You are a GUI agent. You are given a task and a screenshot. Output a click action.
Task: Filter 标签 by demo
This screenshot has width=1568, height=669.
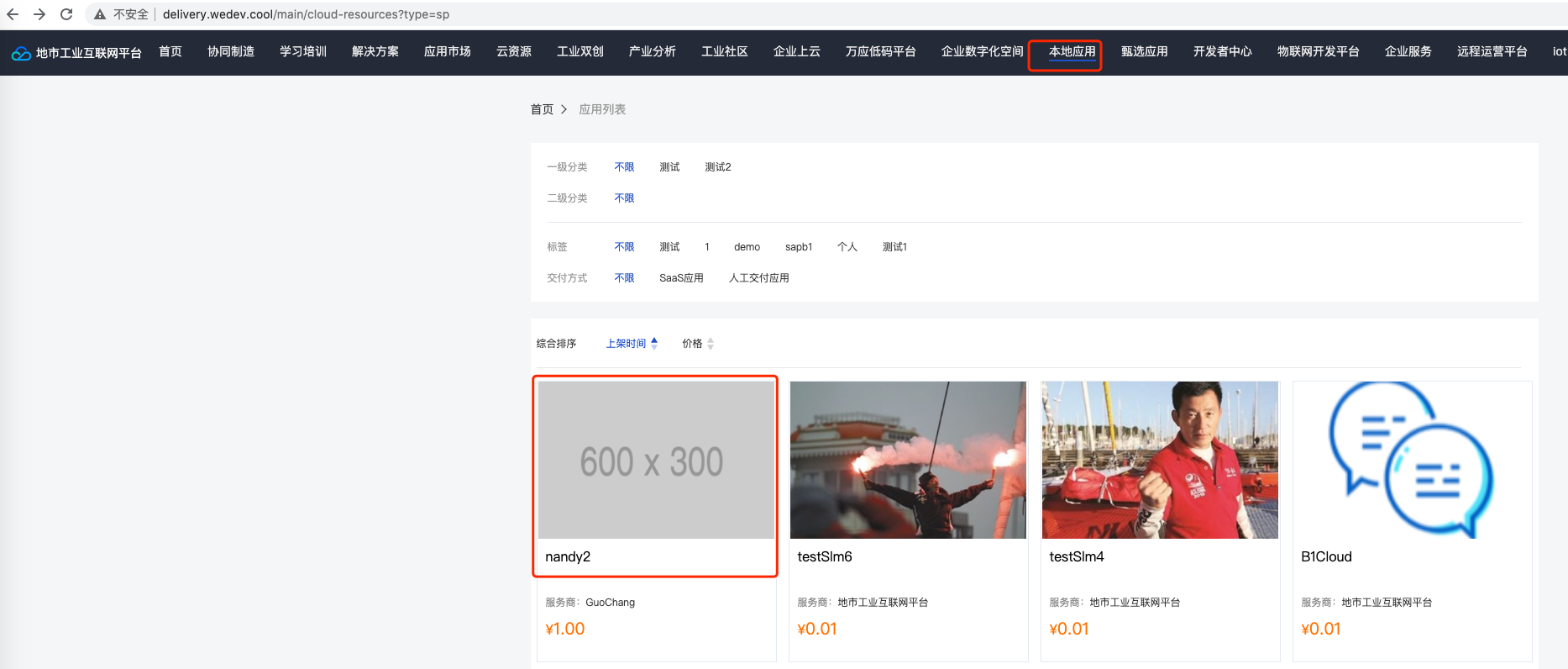747,247
